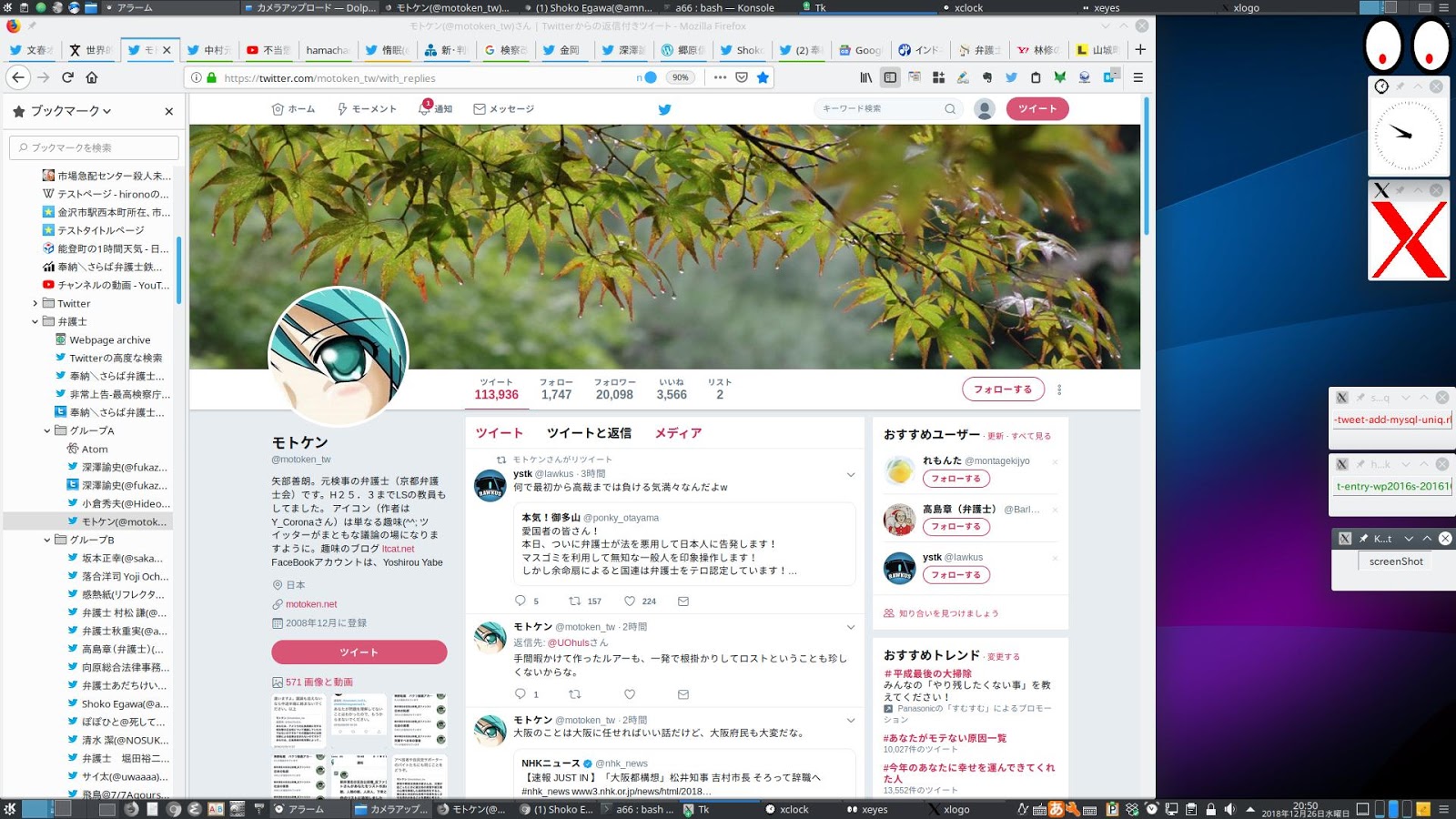1456x819 pixels.
Task: Click the フォローする button on the profile
Action: tap(1003, 389)
